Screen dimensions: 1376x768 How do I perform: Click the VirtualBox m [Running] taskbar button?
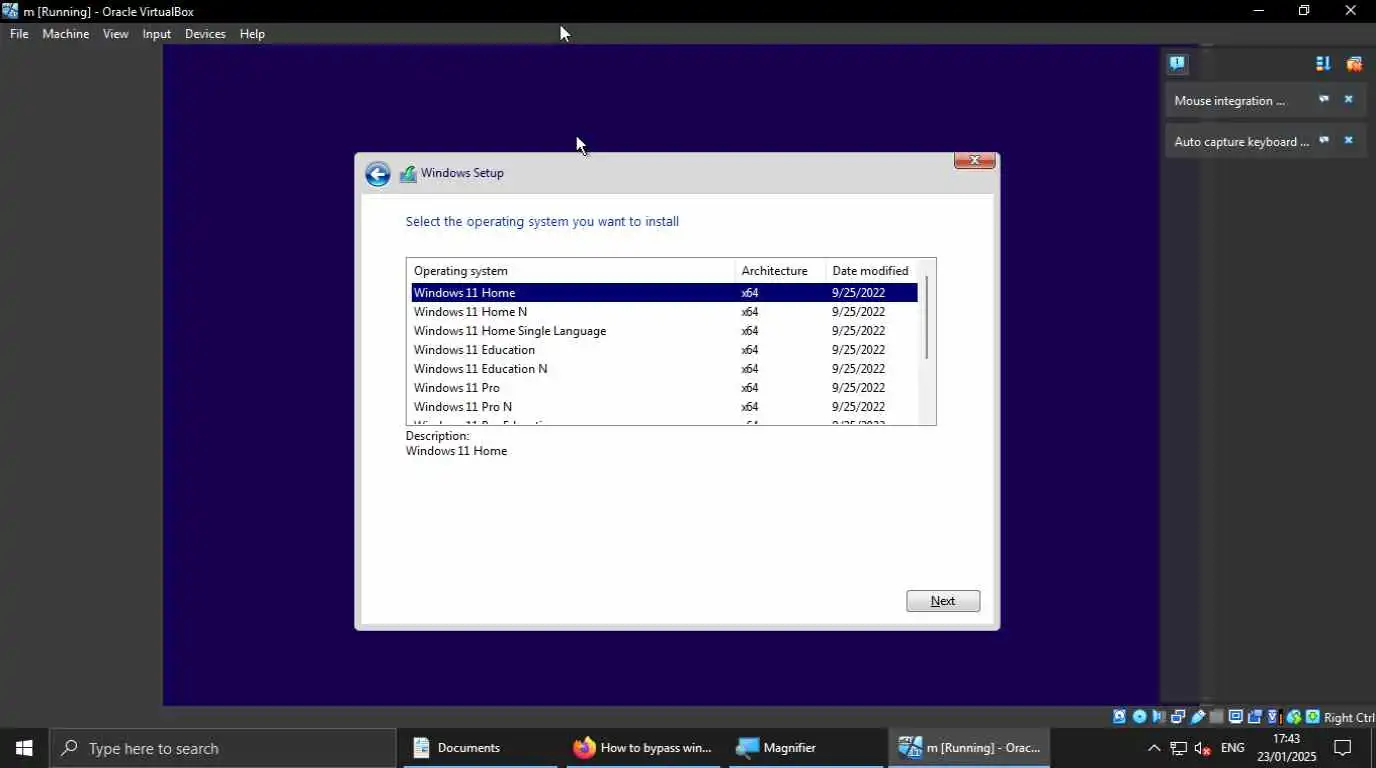969,748
